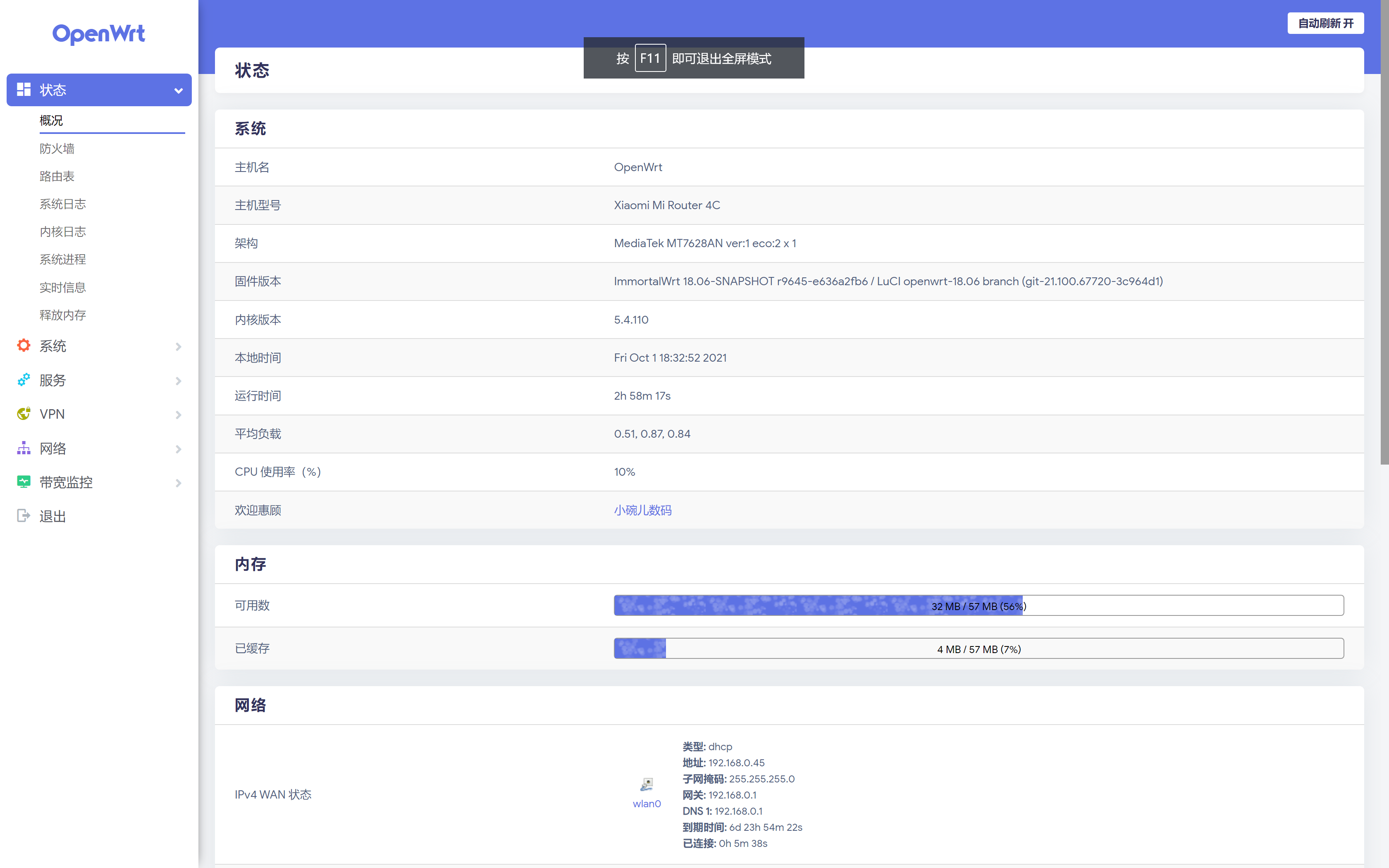Click the wlan0 interface link
The width and height of the screenshot is (1389, 868).
coord(647,804)
